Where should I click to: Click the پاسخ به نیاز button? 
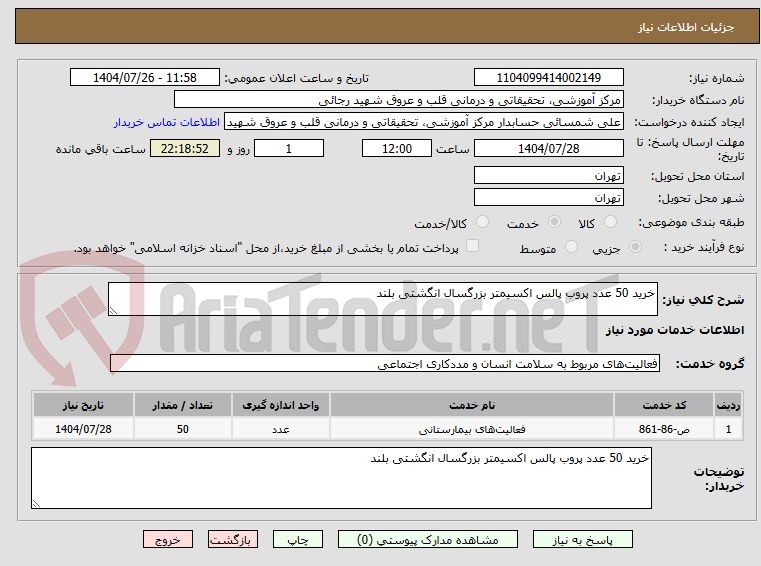(x=582, y=540)
